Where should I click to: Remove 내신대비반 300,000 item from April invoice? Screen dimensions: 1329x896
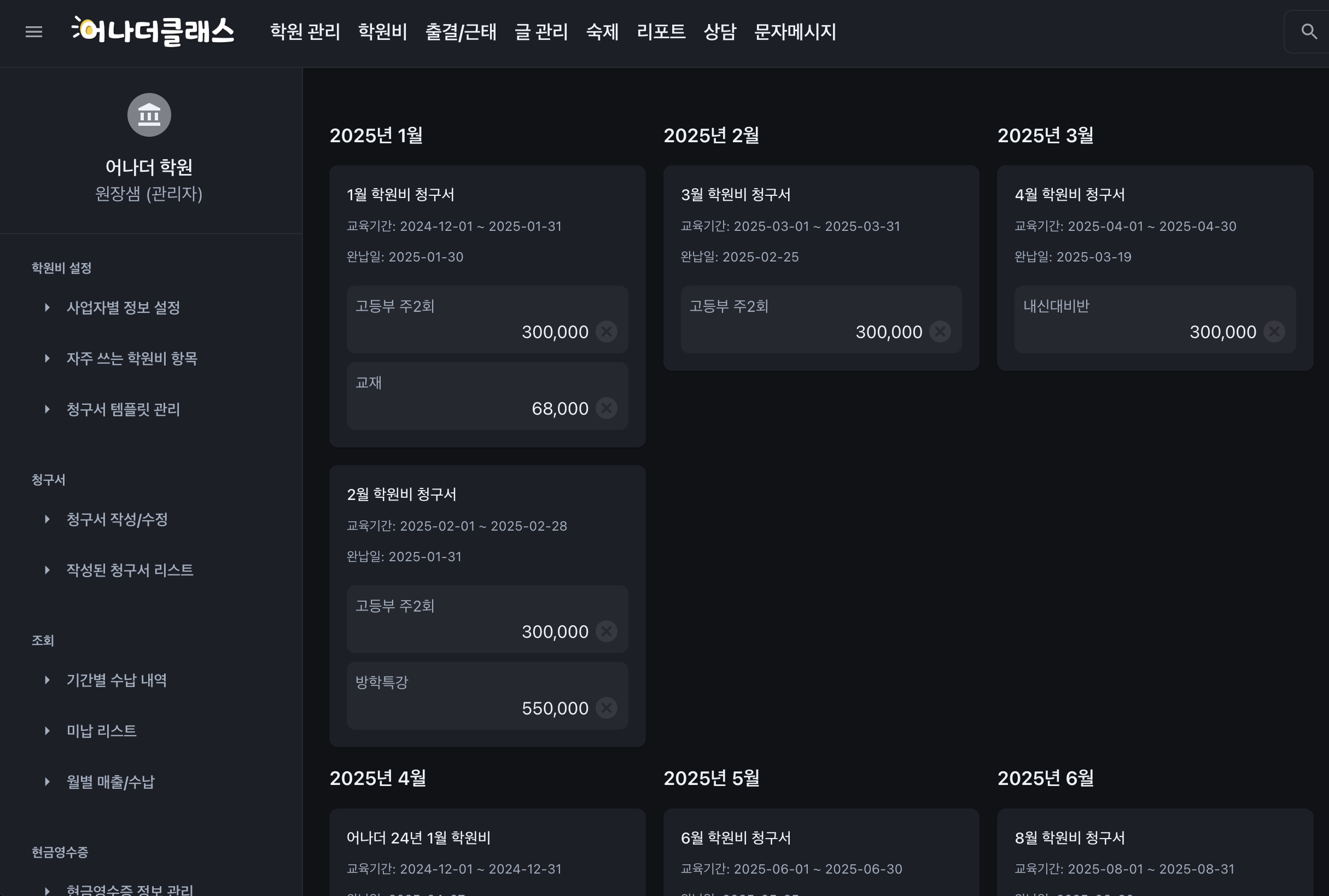pos(1274,332)
